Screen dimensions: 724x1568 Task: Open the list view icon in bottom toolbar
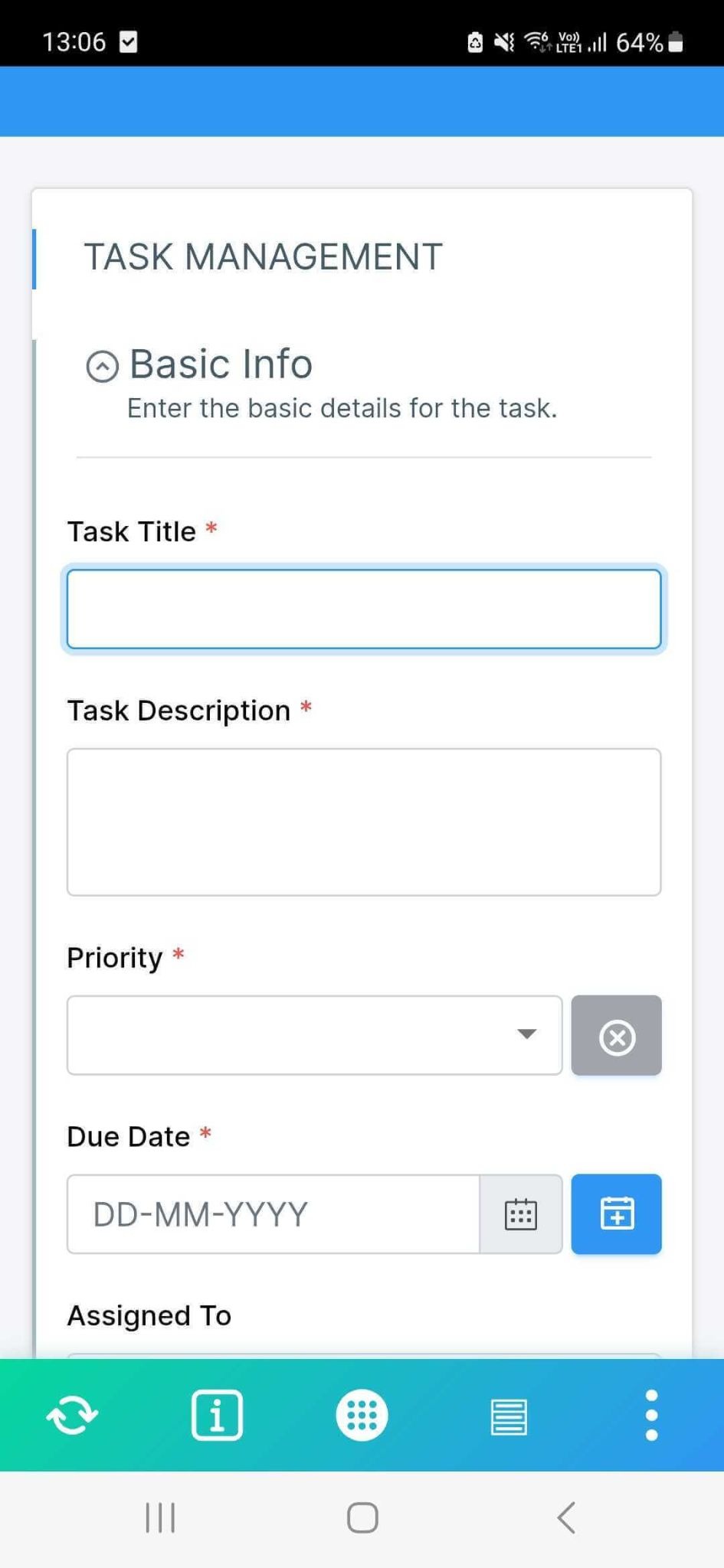point(506,1415)
